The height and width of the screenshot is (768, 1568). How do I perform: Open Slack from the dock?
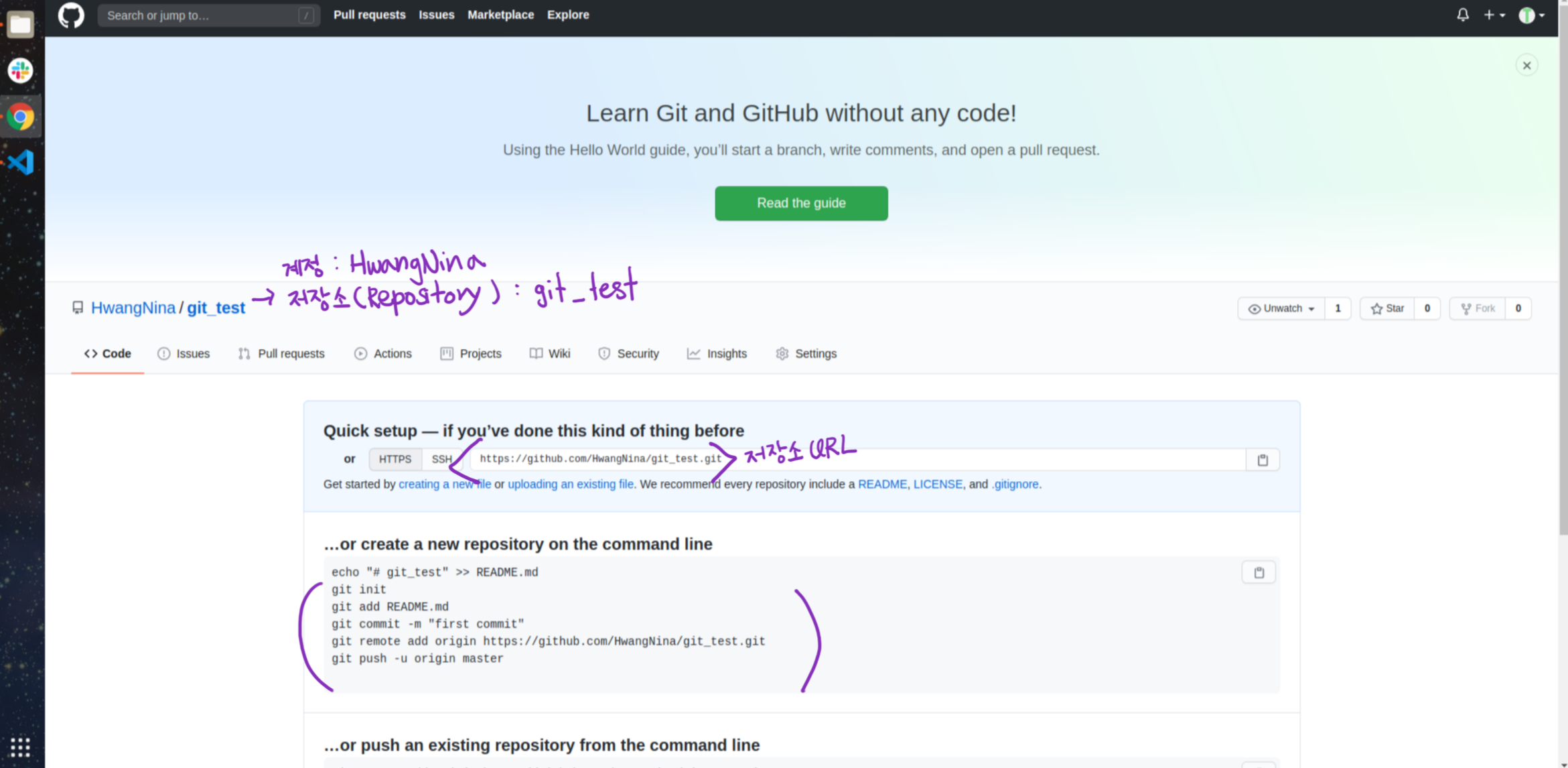[x=21, y=70]
